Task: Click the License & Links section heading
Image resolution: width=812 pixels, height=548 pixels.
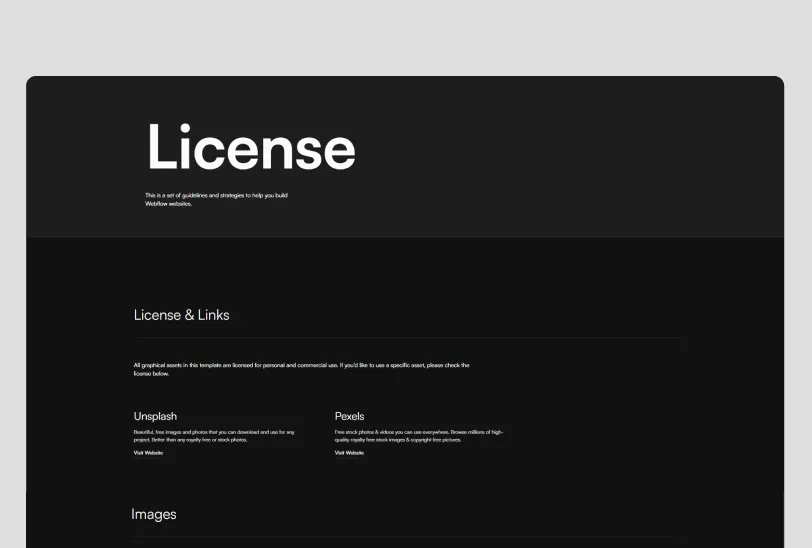Action: (x=181, y=315)
